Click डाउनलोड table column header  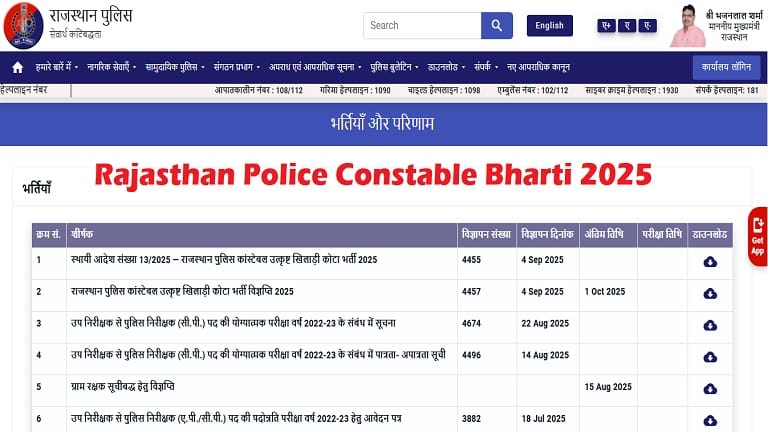click(x=710, y=235)
